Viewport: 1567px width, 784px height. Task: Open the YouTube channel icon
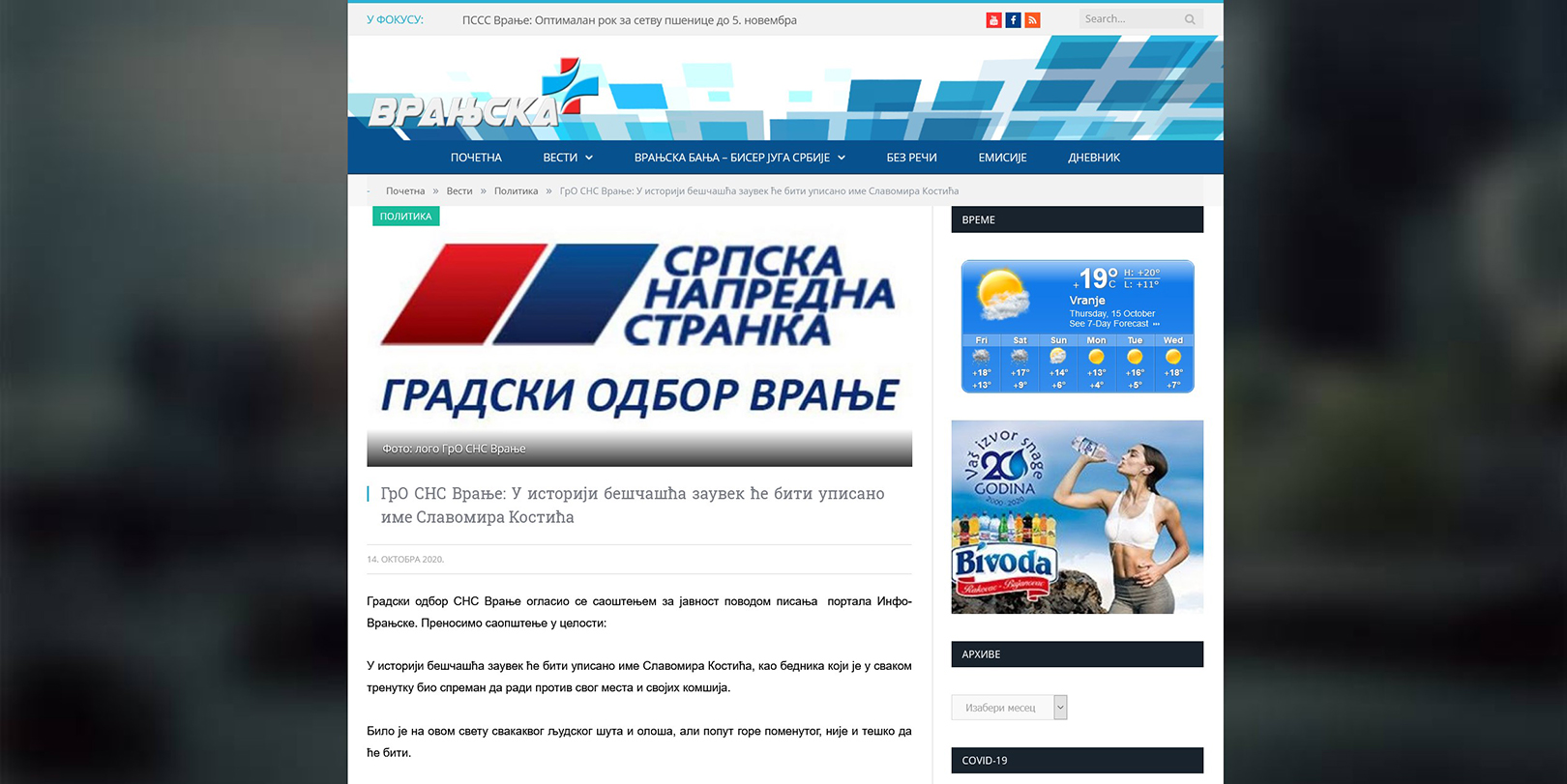point(993,20)
